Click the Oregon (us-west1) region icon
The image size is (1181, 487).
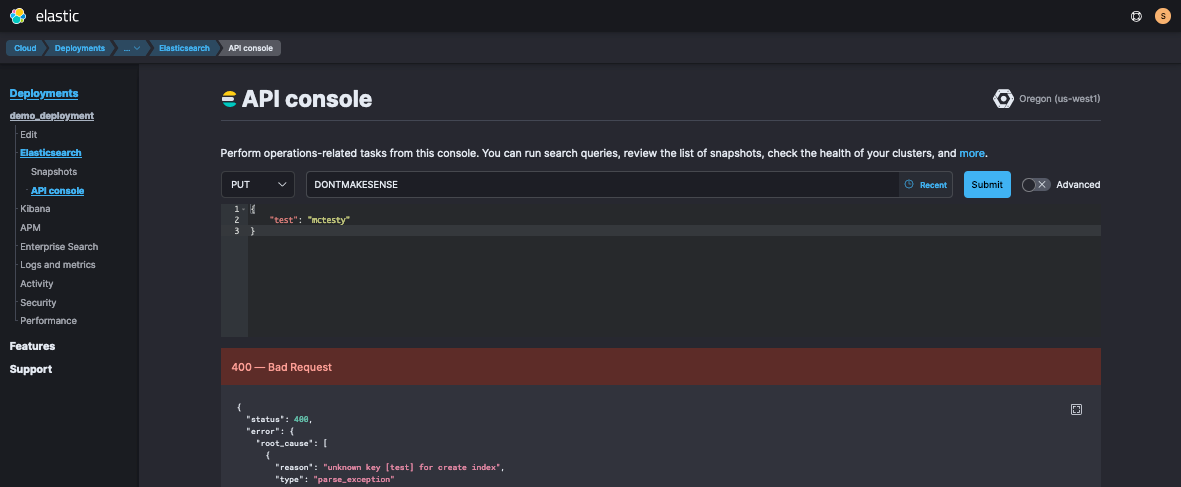pos(1003,99)
